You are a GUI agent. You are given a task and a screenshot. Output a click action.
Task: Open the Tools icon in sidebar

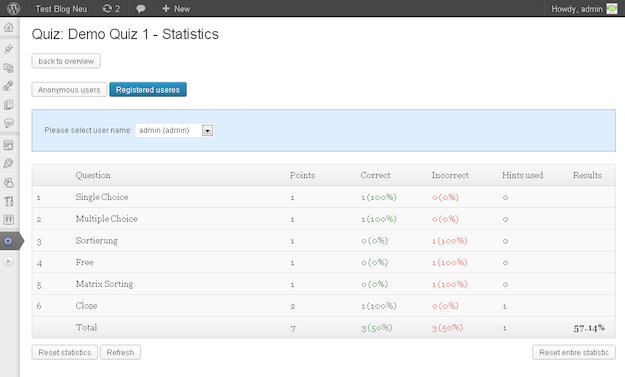click(x=9, y=201)
